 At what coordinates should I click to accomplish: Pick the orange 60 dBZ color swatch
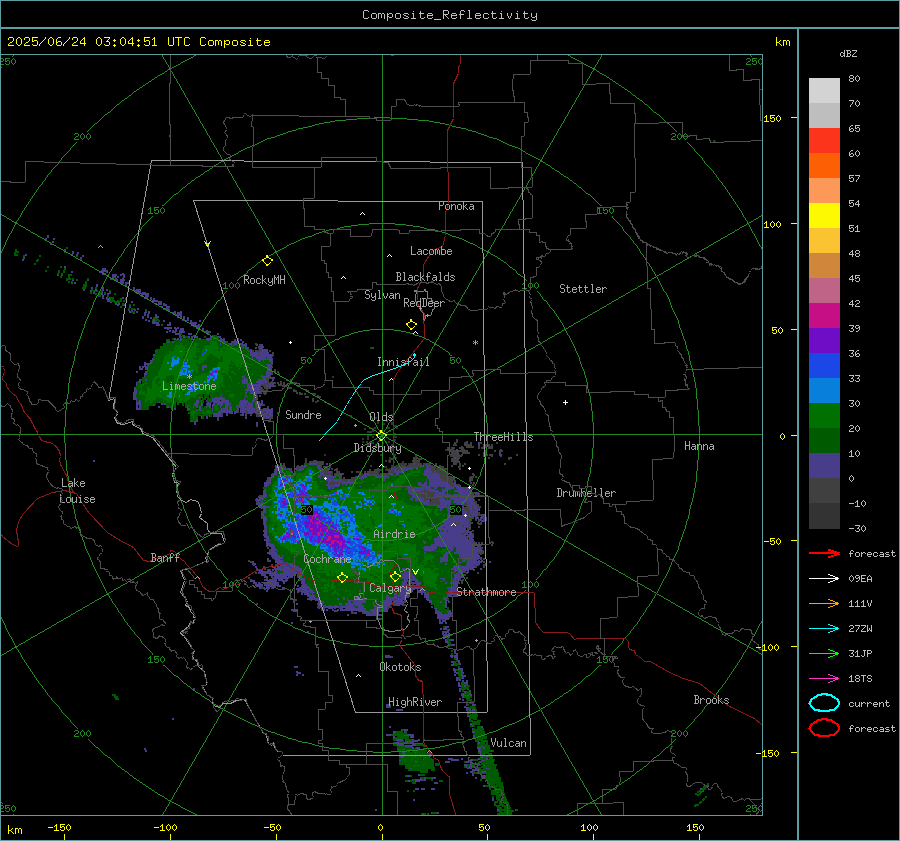824,166
